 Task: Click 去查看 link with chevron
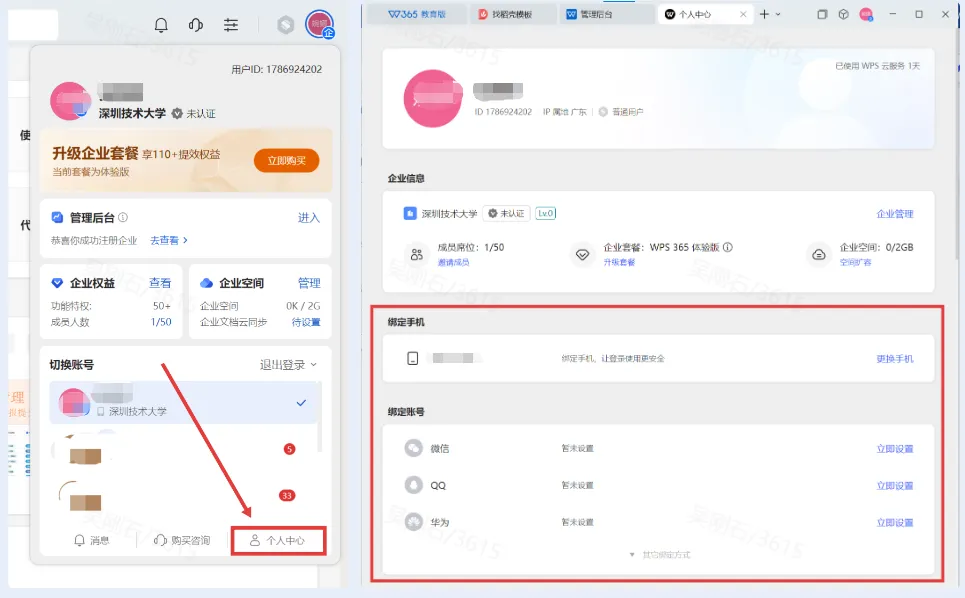(x=169, y=240)
